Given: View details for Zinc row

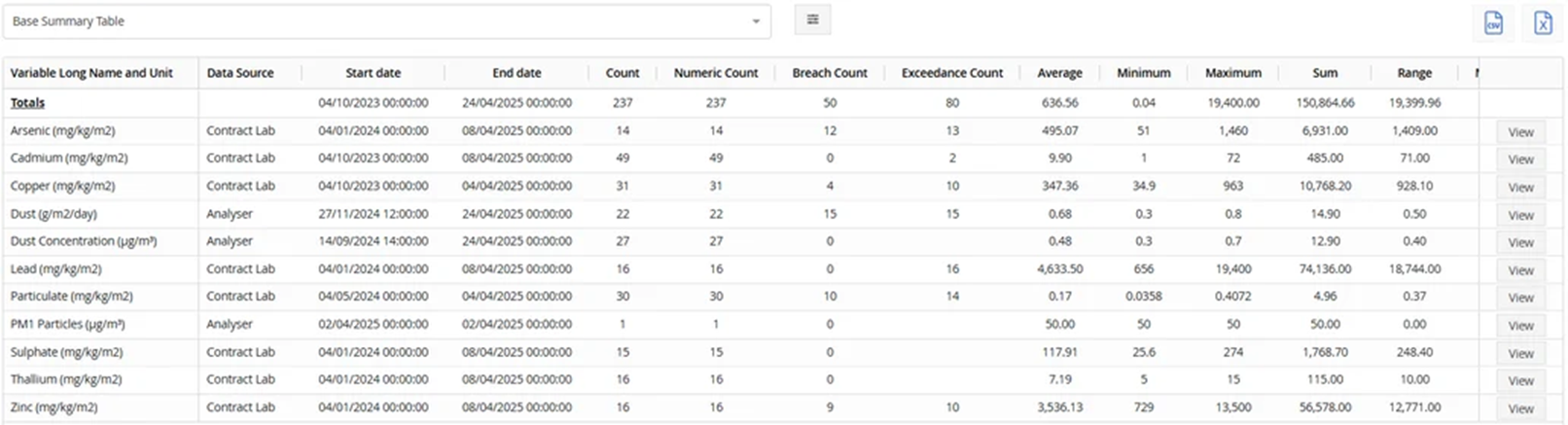Looking at the screenshot, I should pyautogui.click(x=1520, y=408).
